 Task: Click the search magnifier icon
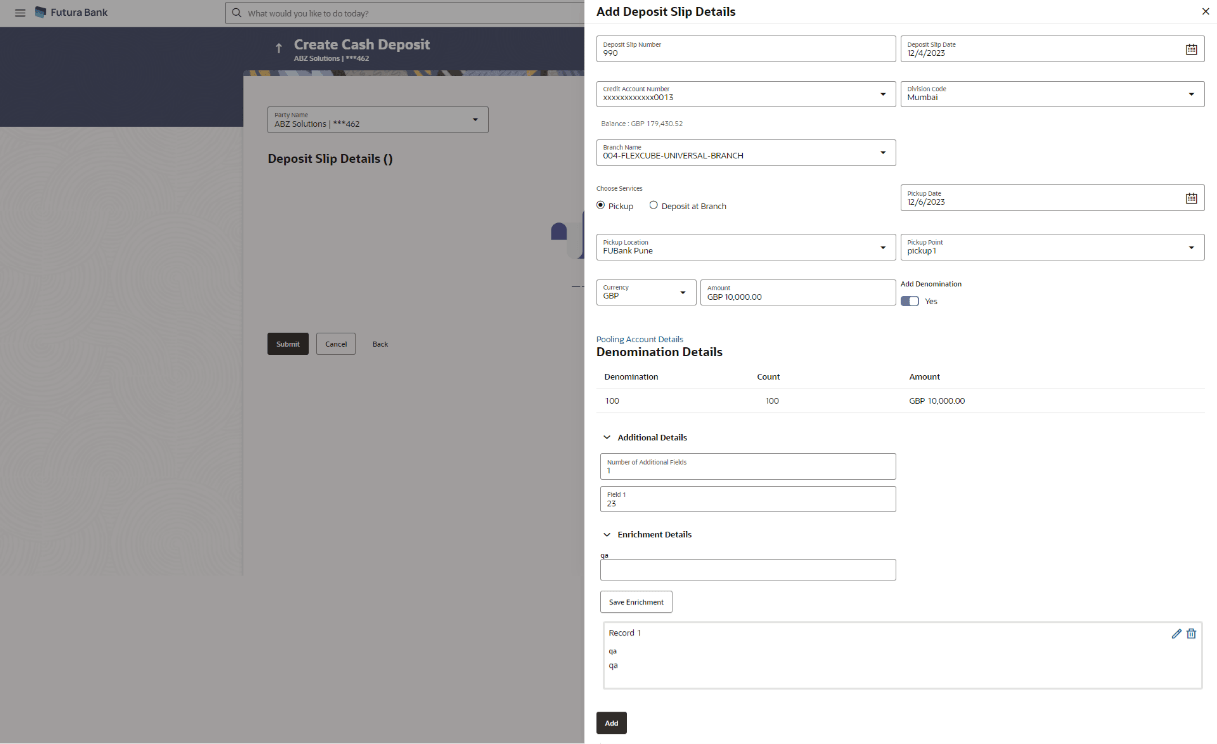coord(237,14)
